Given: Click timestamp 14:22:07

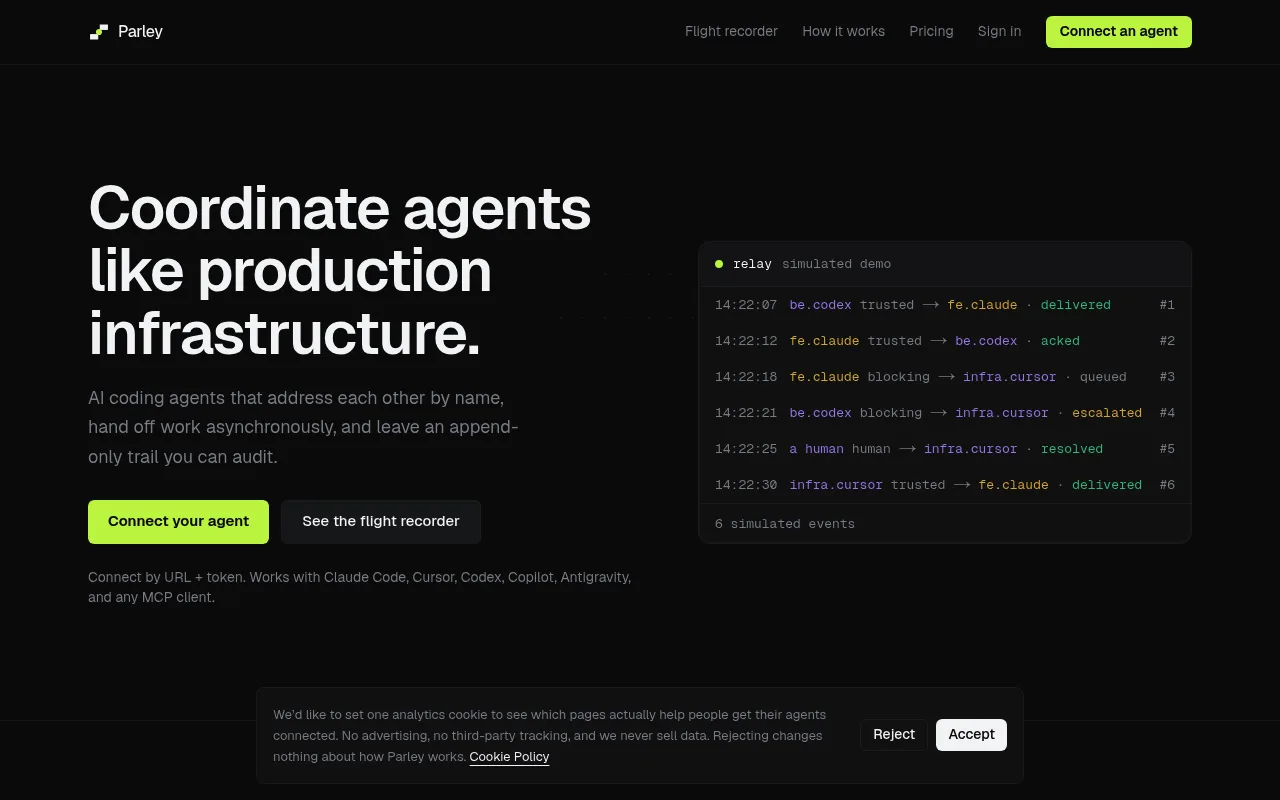Looking at the screenshot, I should (x=746, y=305).
